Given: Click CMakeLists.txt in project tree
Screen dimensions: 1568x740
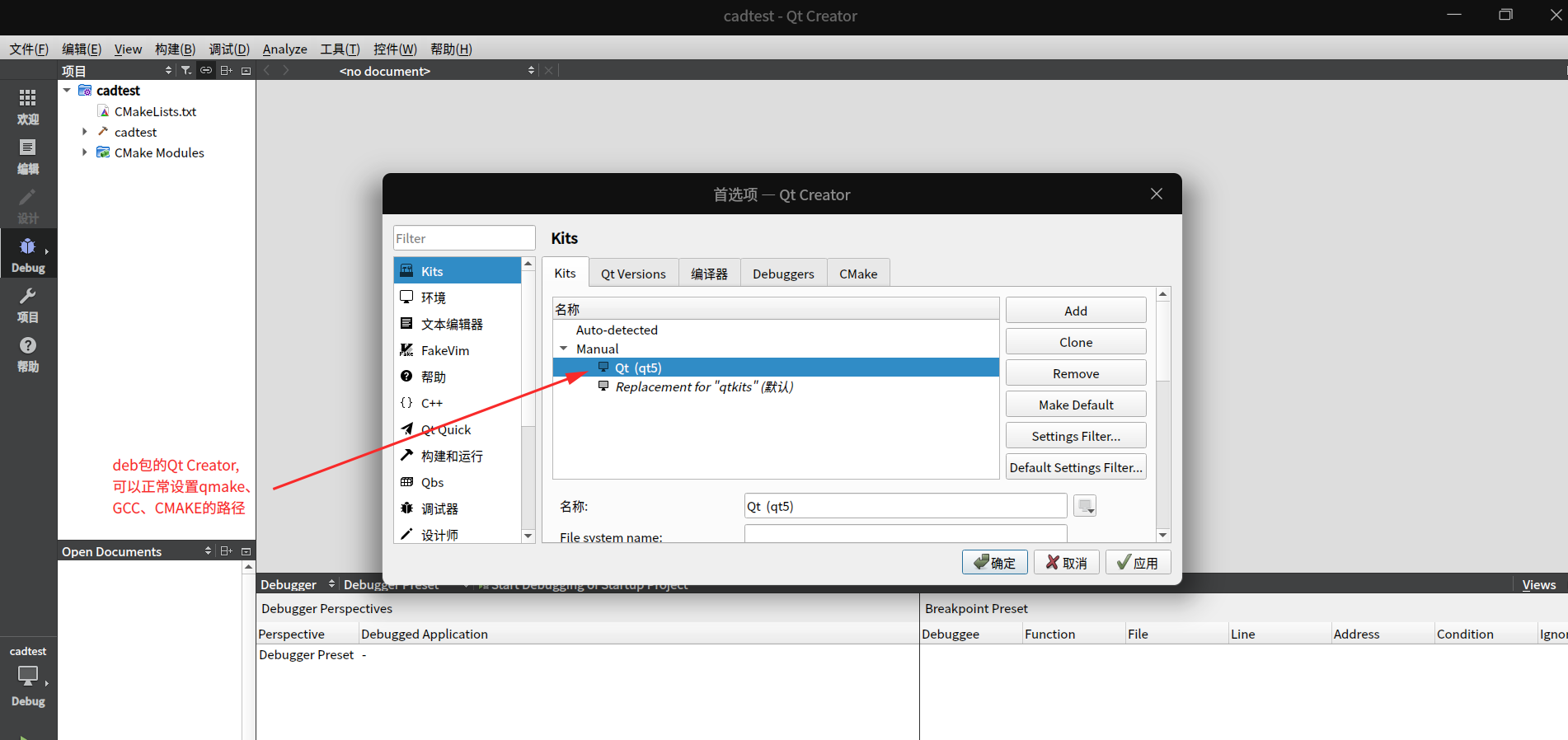Looking at the screenshot, I should [x=155, y=111].
